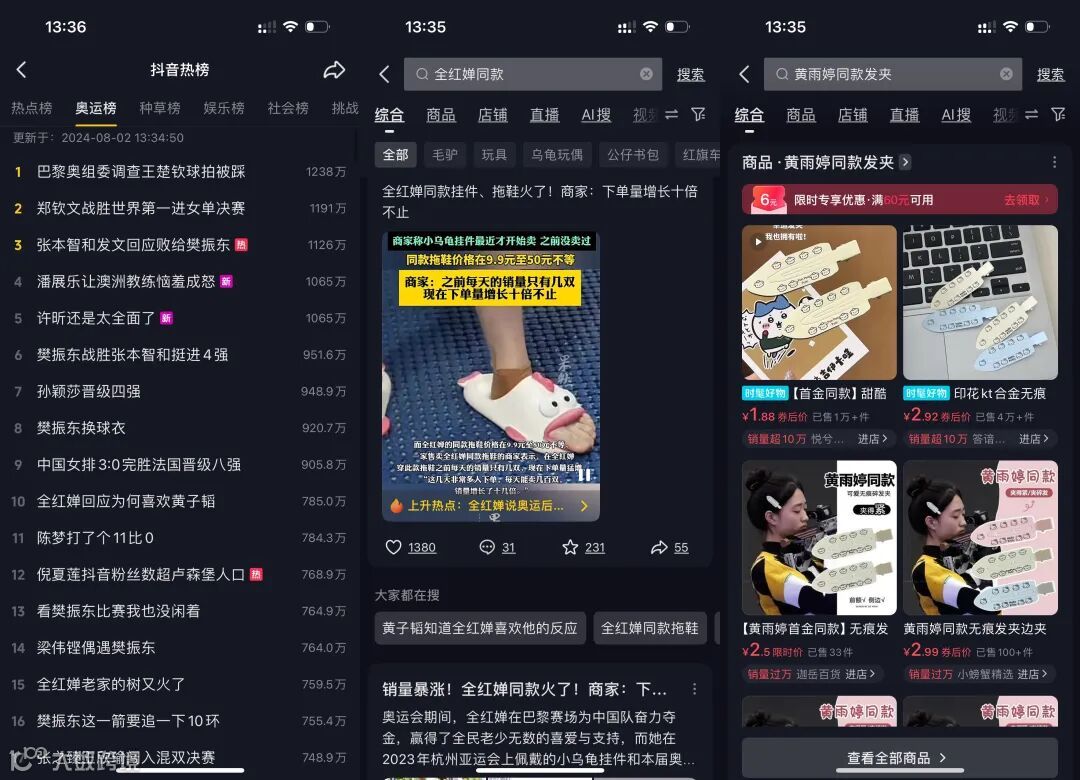Clear the 黄雨婷同款发夹 search text
1080x780 pixels.
pyautogui.click(x=1006, y=74)
